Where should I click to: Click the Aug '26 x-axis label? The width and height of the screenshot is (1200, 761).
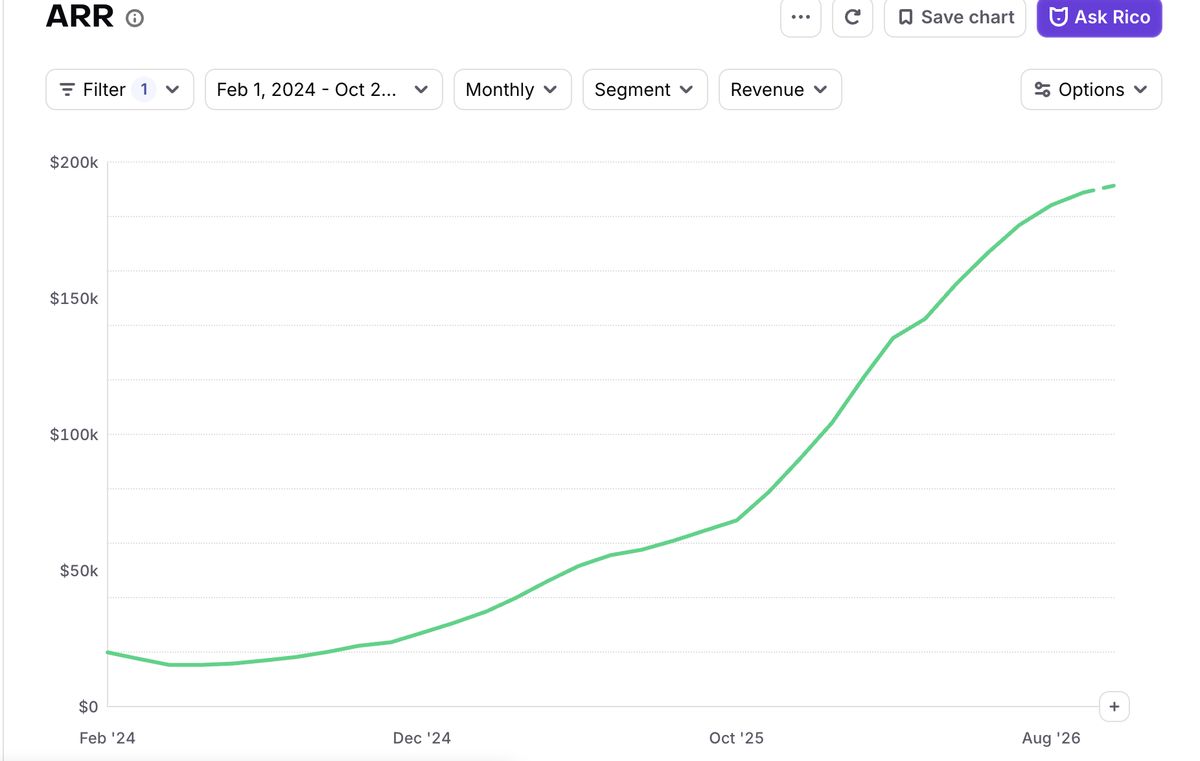point(1051,738)
